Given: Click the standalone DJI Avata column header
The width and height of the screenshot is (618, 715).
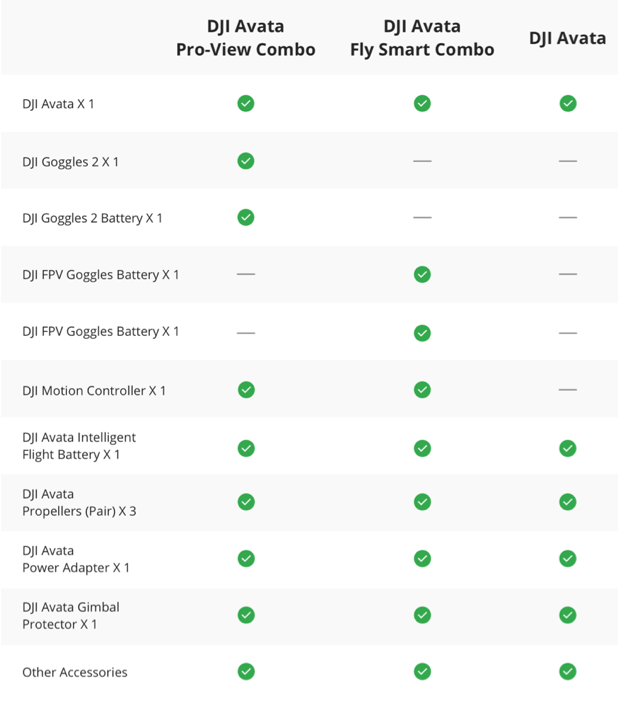Looking at the screenshot, I should pyautogui.click(x=568, y=38).
